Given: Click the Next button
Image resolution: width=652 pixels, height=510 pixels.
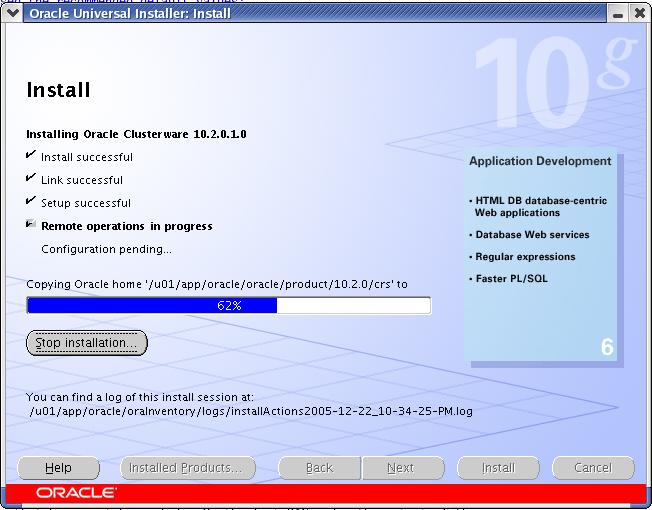Looking at the screenshot, I should (x=403, y=468).
